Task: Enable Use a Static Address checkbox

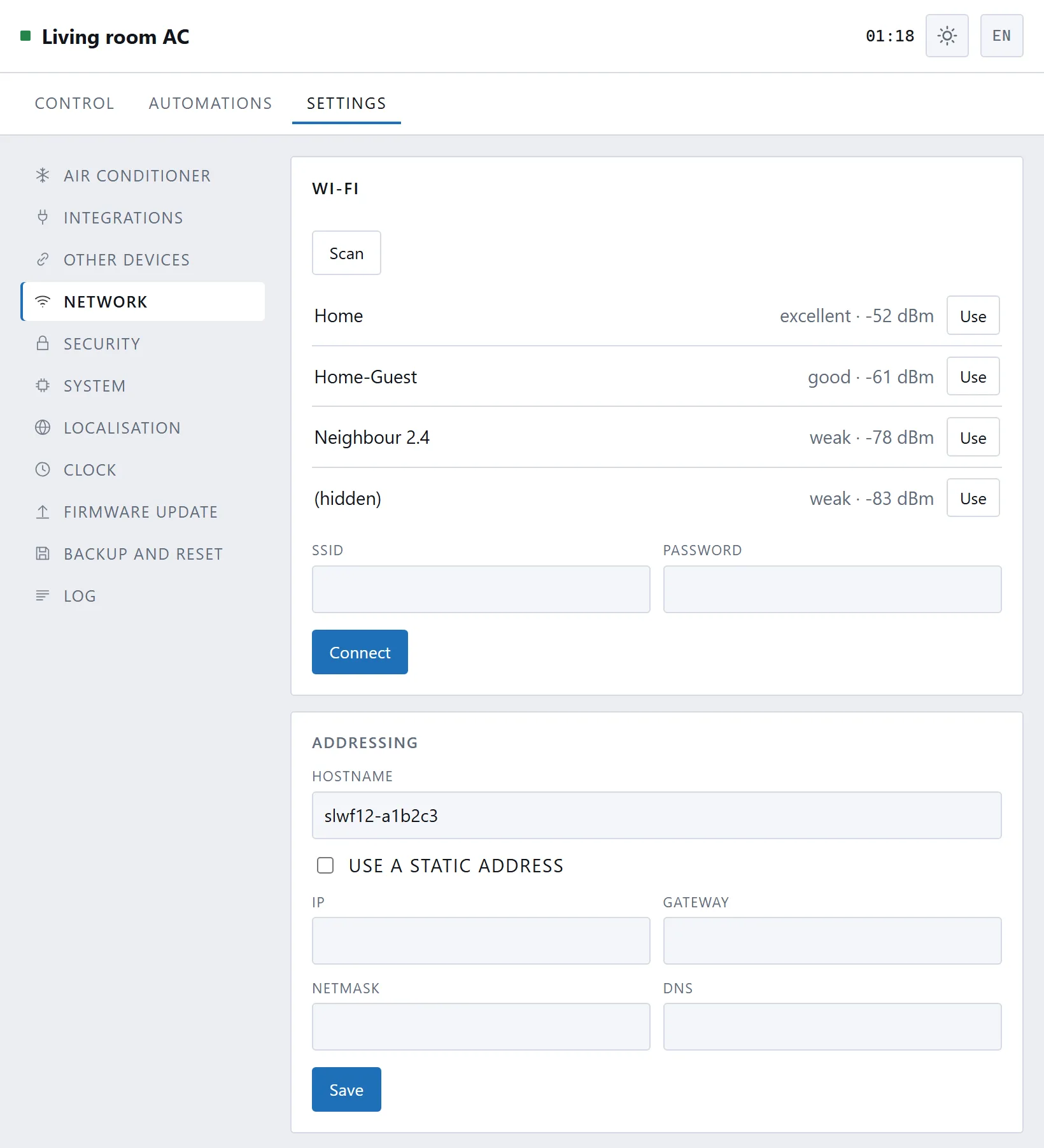Action: pyautogui.click(x=325, y=865)
